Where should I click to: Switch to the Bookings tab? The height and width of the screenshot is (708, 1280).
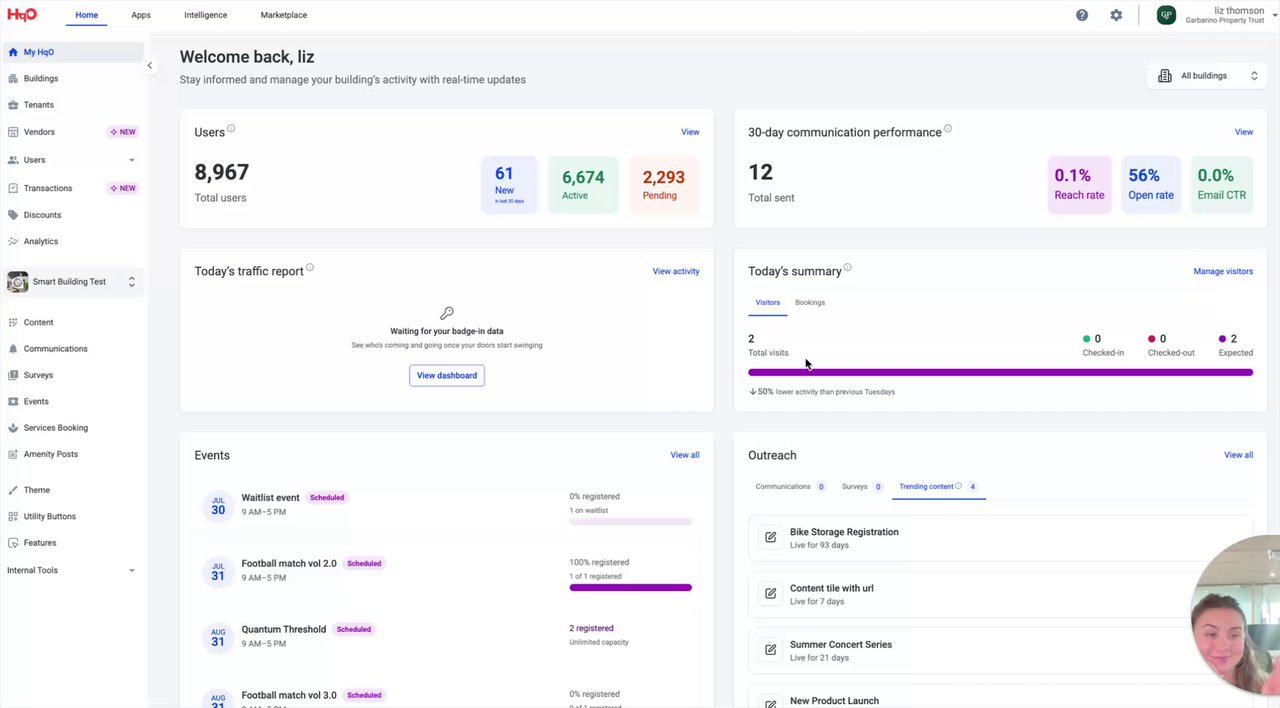[x=810, y=302]
